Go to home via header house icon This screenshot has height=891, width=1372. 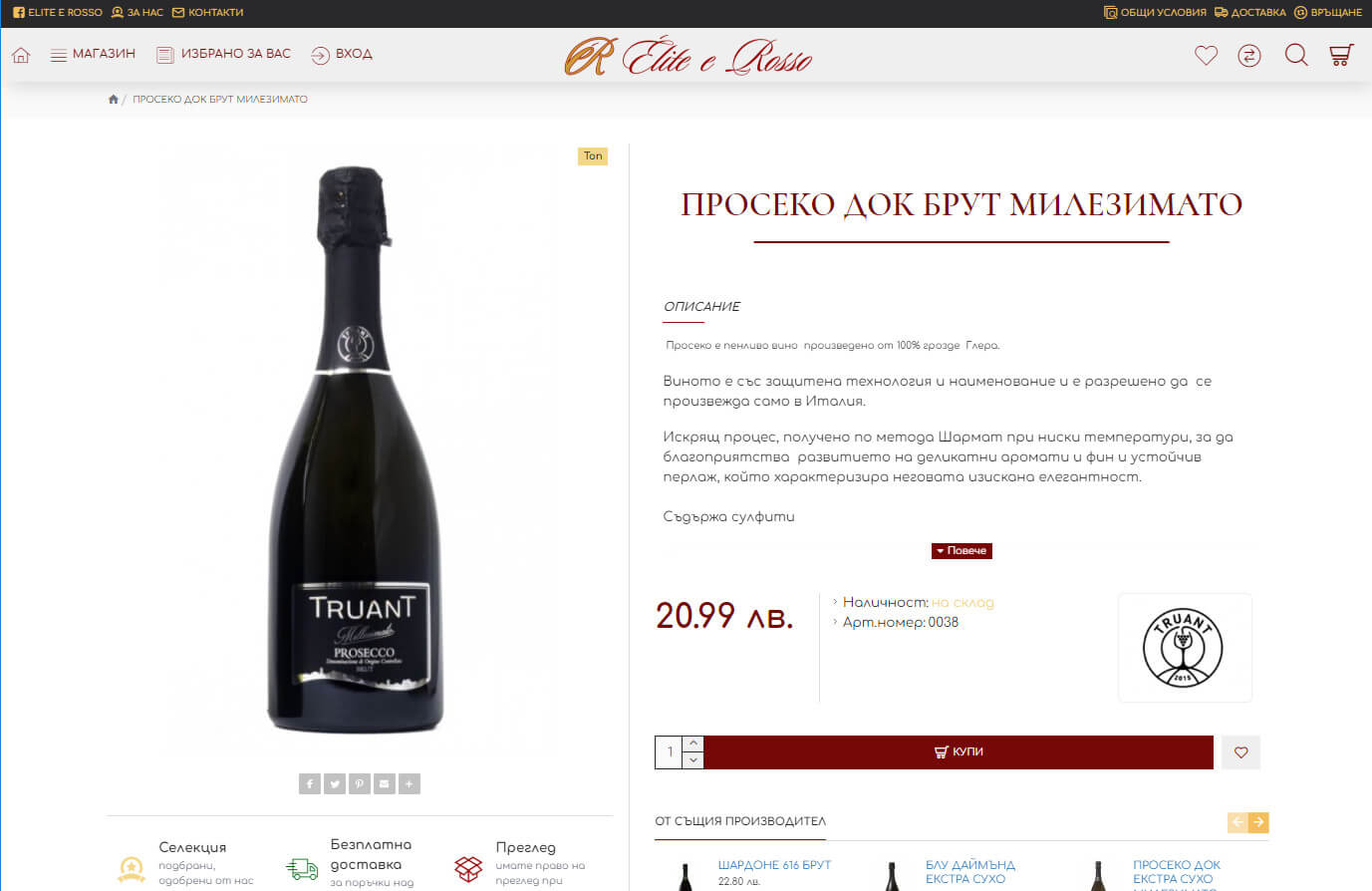point(21,55)
